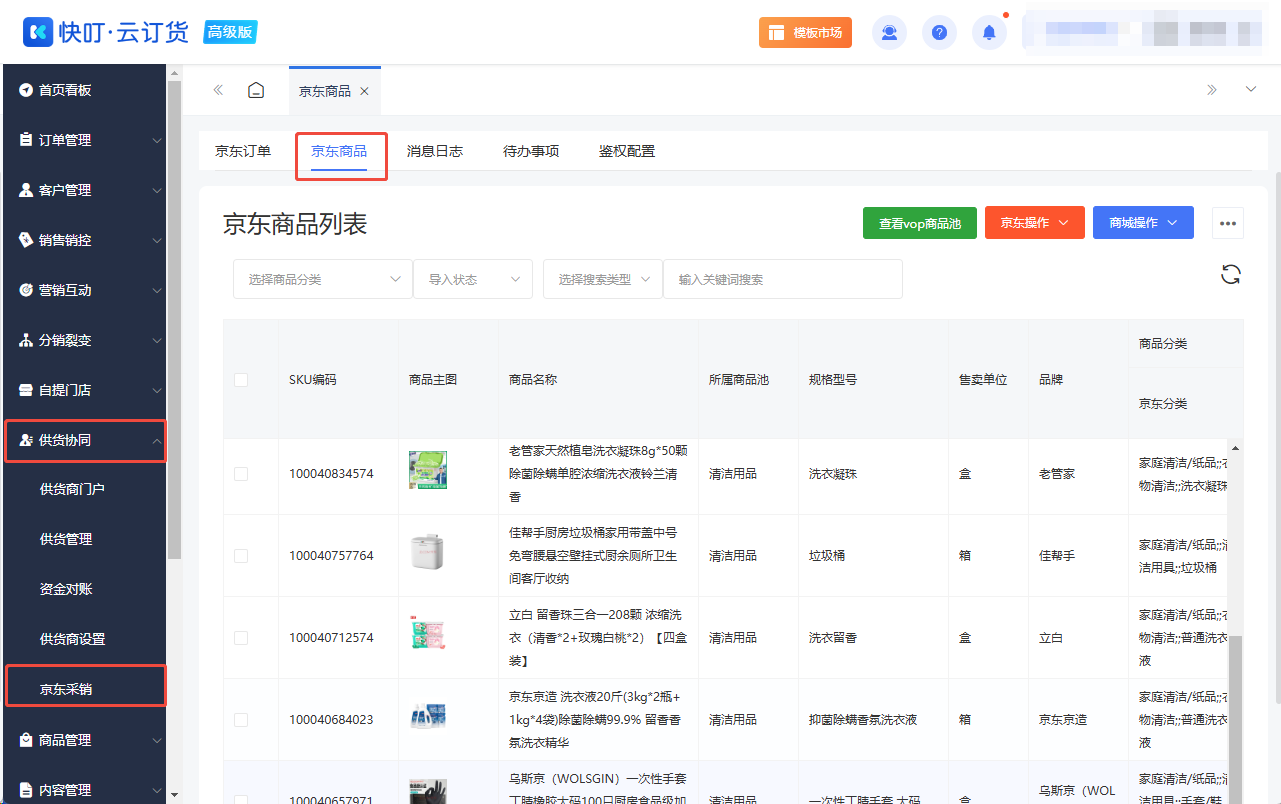
Task: Open the notification bell icon
Action: [x=989, y=33]
